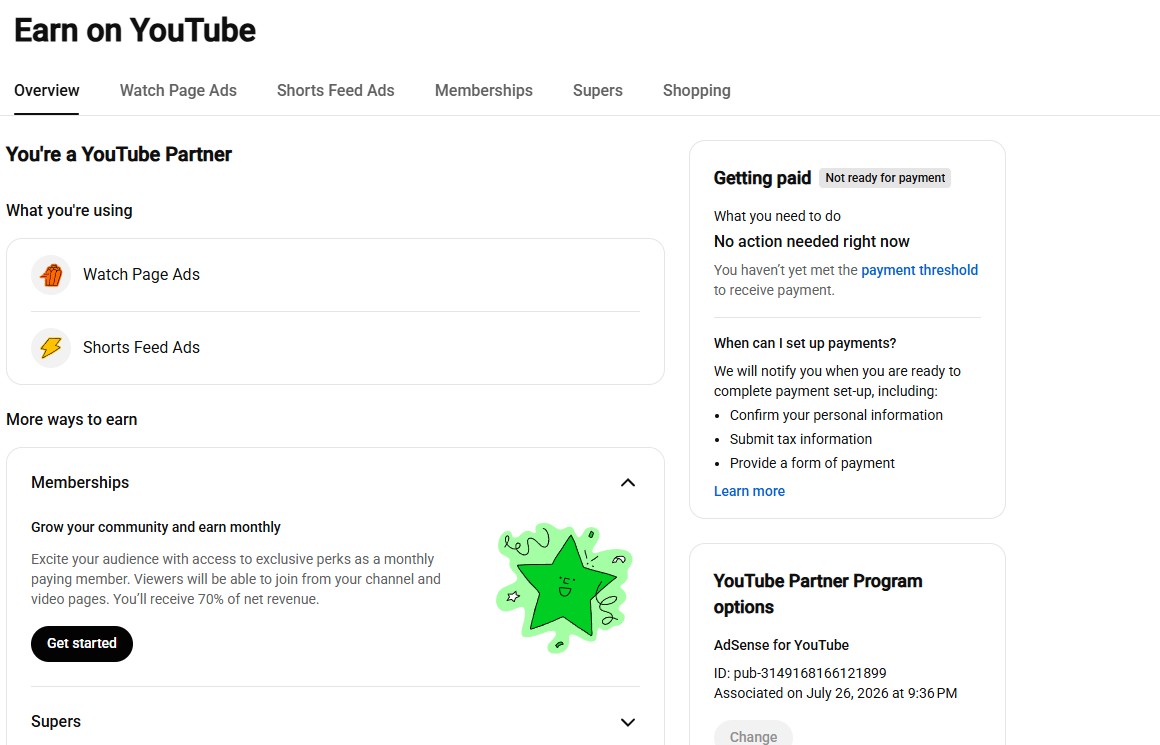1160x745 pixels.
Task: Click the Not ready for payment badge
Action: tap(885, 178)
